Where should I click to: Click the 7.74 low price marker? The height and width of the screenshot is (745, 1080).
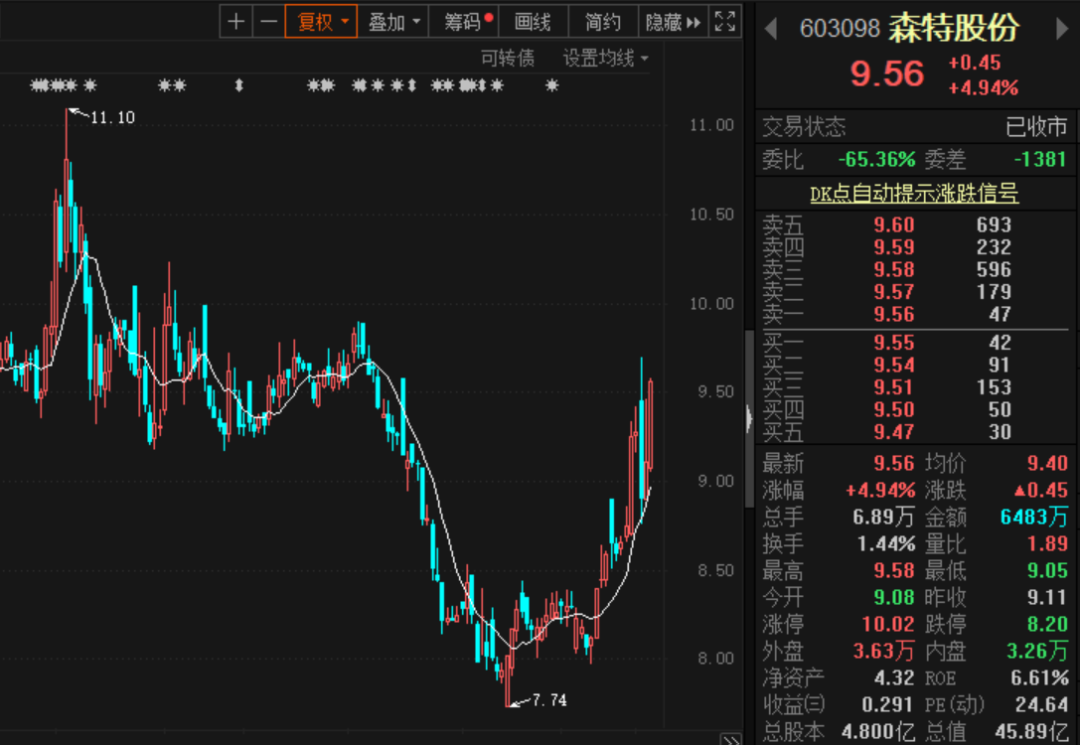[x=548, y=701]
